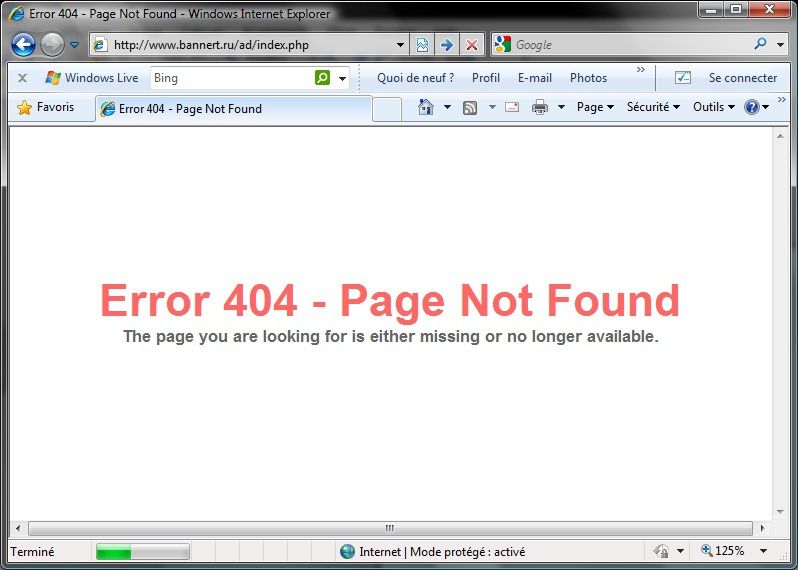Click the Home page icon
The width and height of the screenshot is (798, 570).
pyautogui.click(x=426, y=107)
